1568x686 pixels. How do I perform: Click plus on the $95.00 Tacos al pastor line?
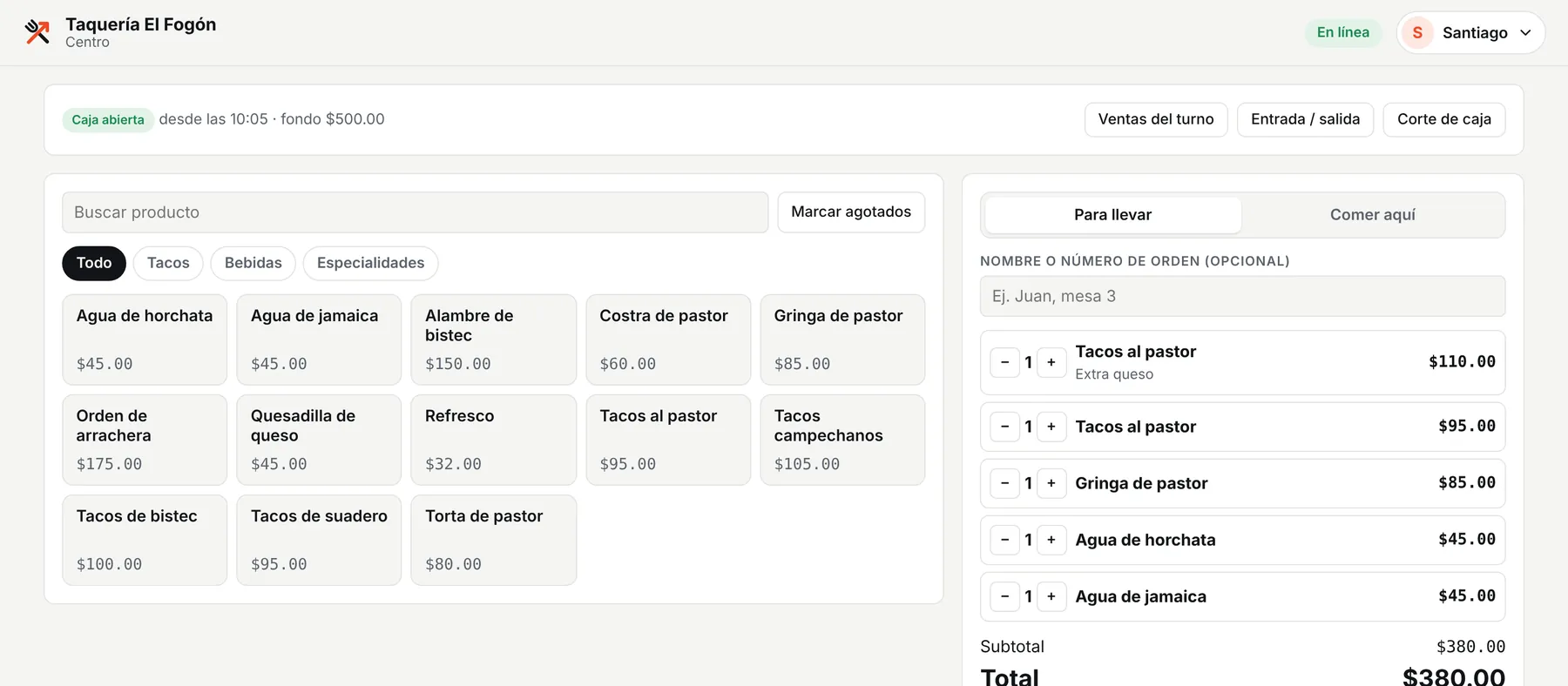tap(1051, 427)
